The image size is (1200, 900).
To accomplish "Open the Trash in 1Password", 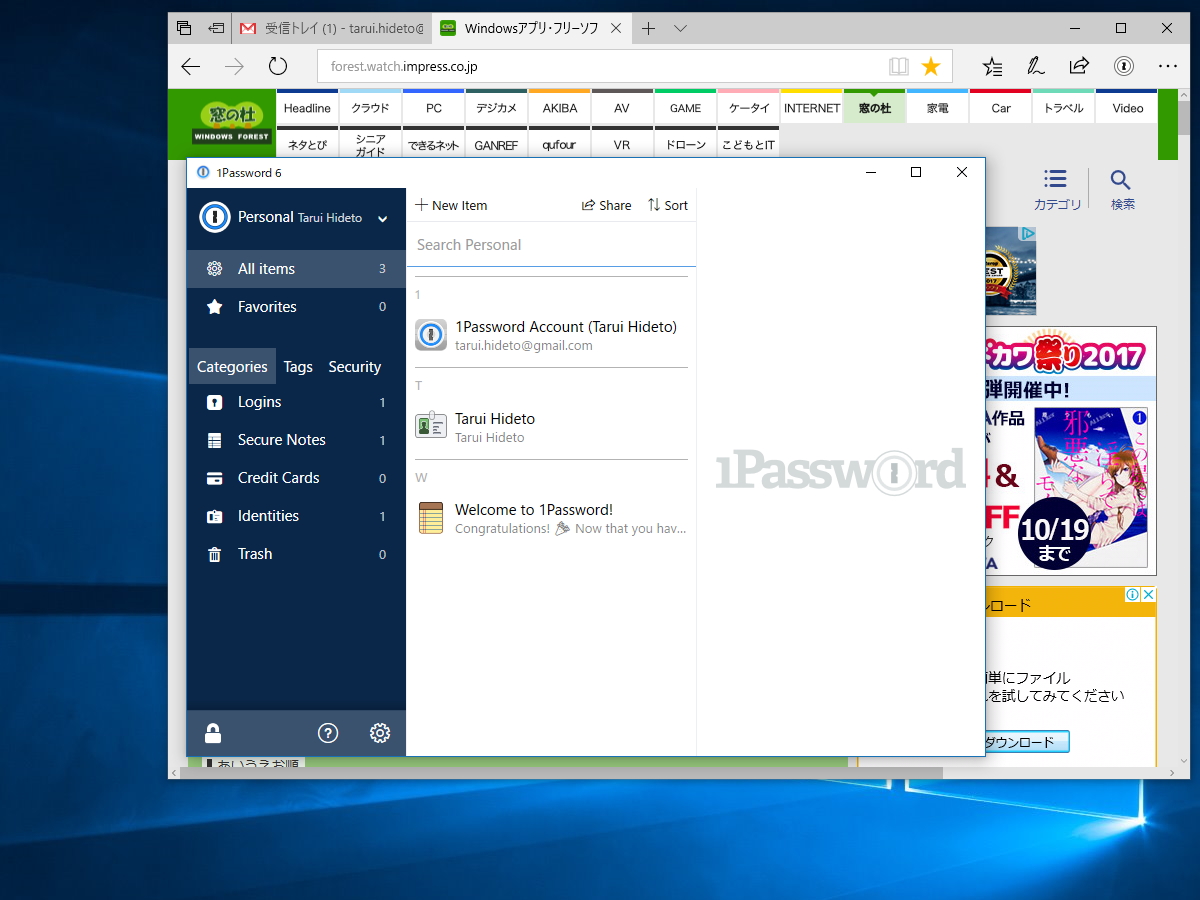I will (x=254, y=553).
